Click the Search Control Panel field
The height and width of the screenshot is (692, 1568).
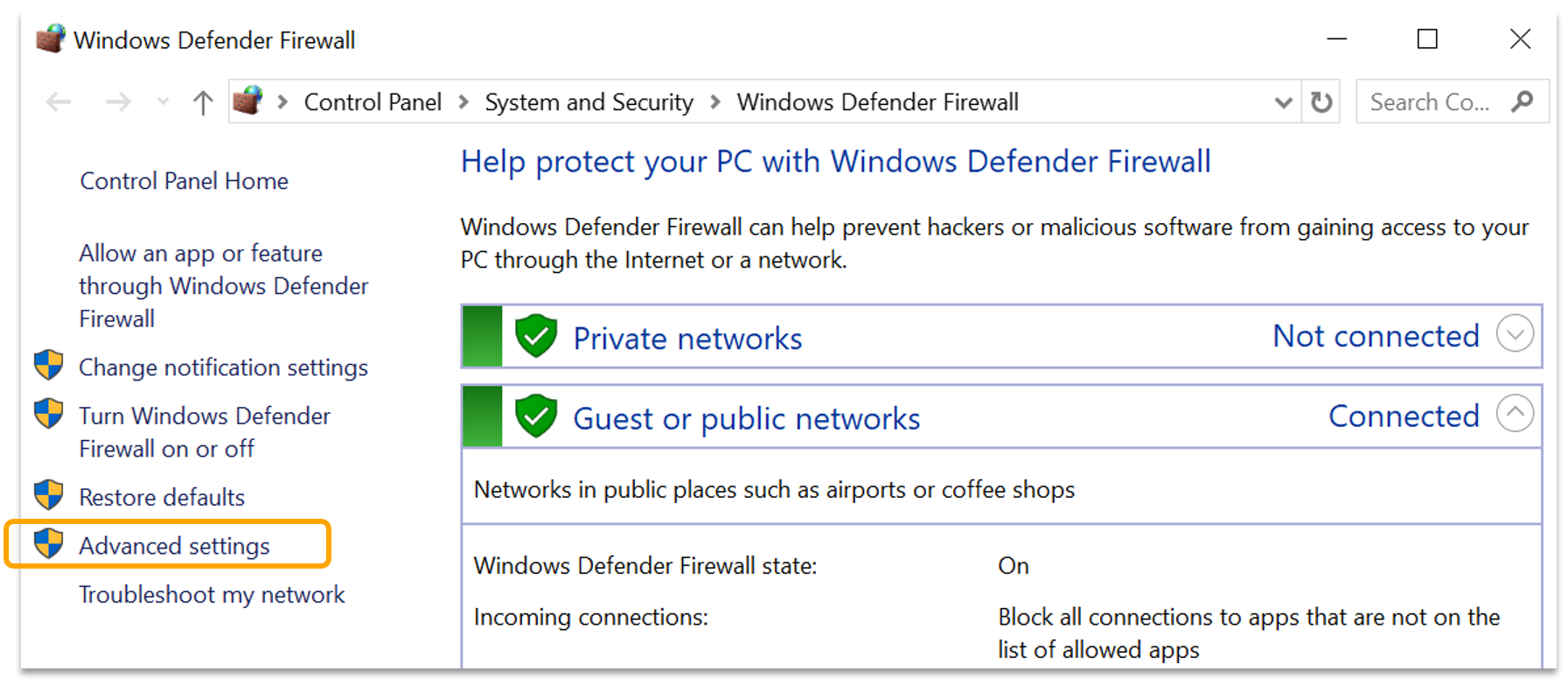click(1429, 102)
